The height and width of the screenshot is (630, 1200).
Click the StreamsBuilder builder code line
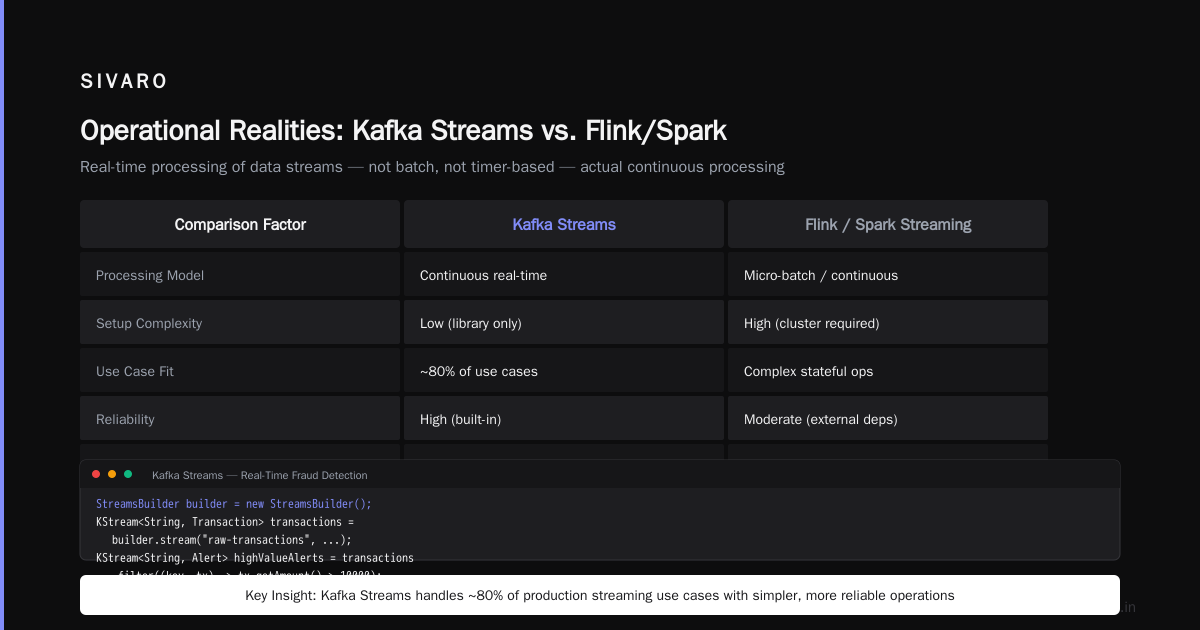pos(234,504)
